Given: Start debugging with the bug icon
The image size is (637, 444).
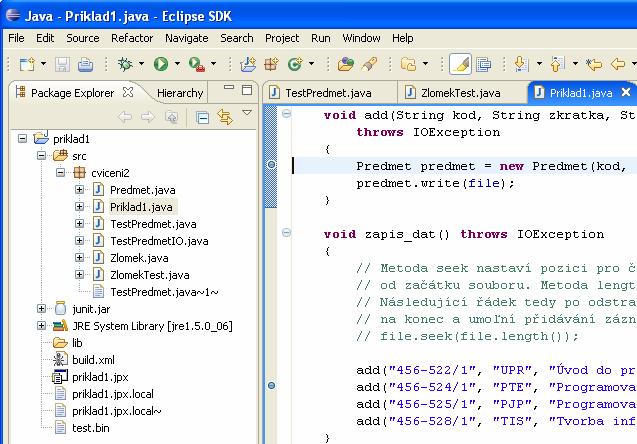Looking at the screenshot, I should pyautogui.click(x=125, y=64).
